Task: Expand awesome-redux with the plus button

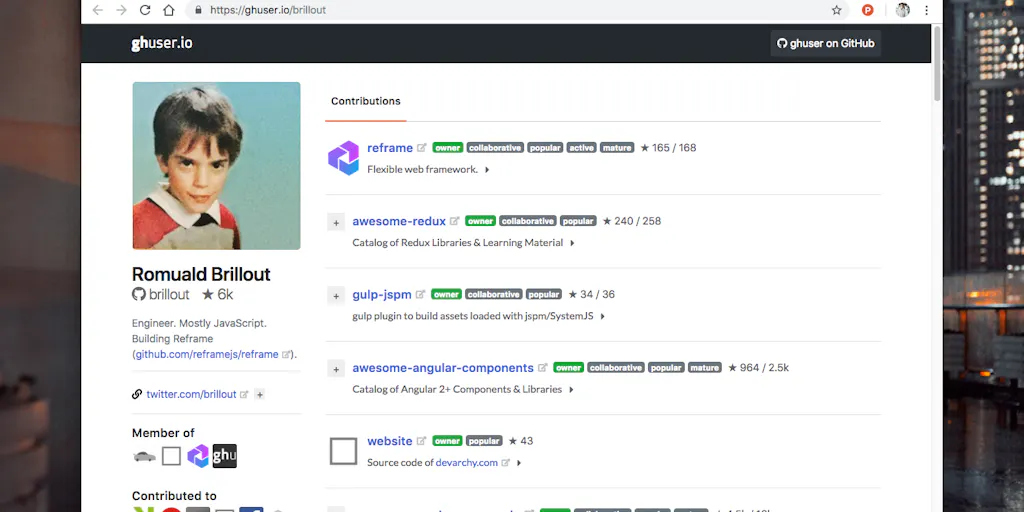Action: click(x=336, y=223)
